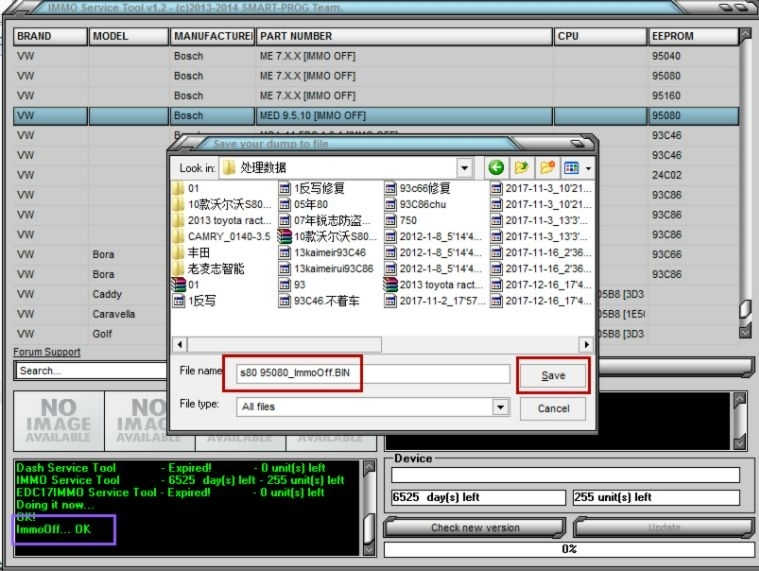Select 2013 toyota ract archive file
The height and width of the screenshot is (571, 759).
click(434, 285)
